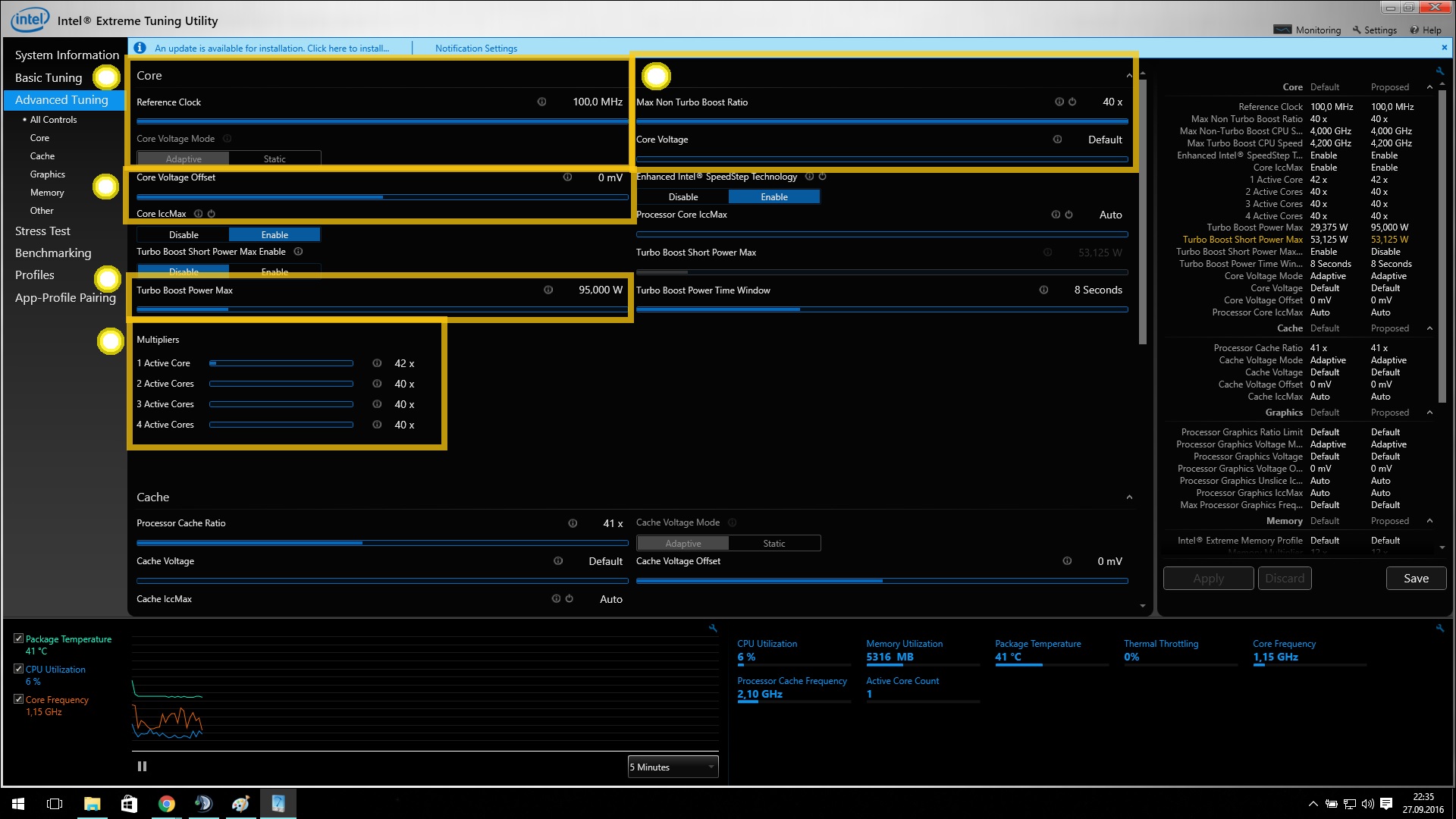Open the Stress Test section
Image resolution: width=1456 pixels, height=819 pixels.
point(42,231)
